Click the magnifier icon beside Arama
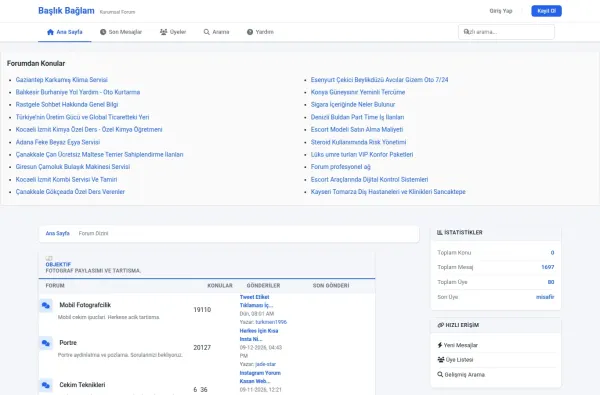This screenshot has height=395, width=600. [207, 32]
